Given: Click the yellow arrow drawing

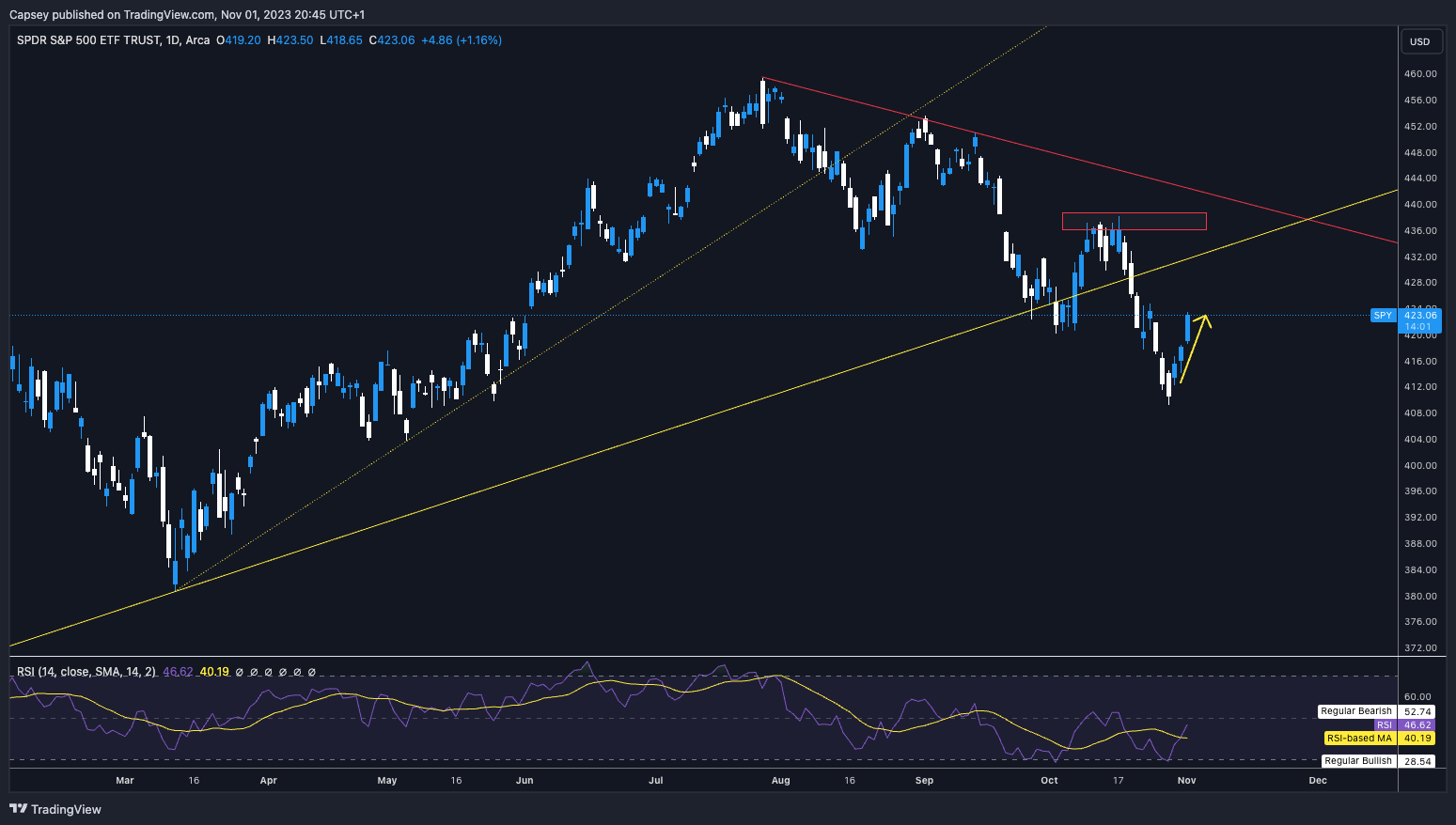Looking at the screenshot, I should [x=1192, y=348].
